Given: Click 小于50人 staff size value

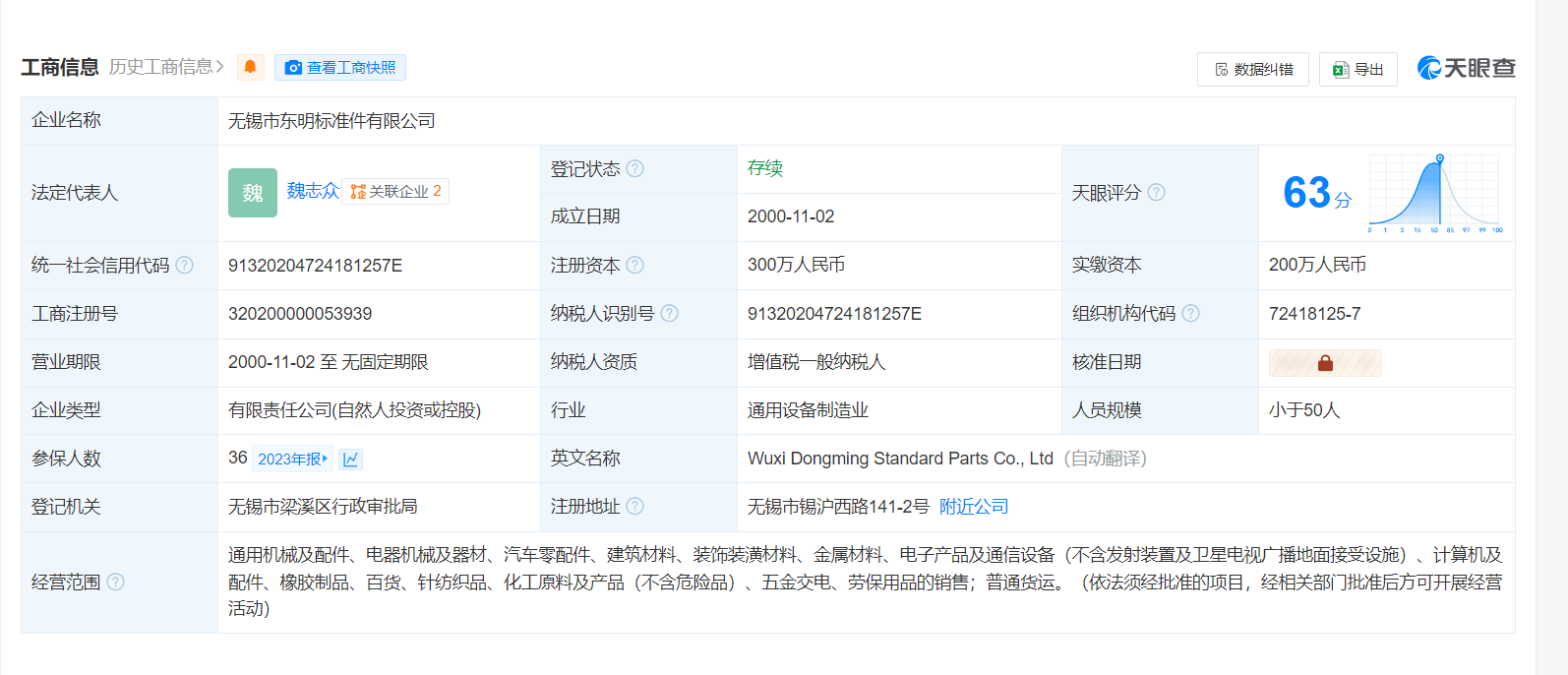Looking at the screenshot, I should [1304, 410].
